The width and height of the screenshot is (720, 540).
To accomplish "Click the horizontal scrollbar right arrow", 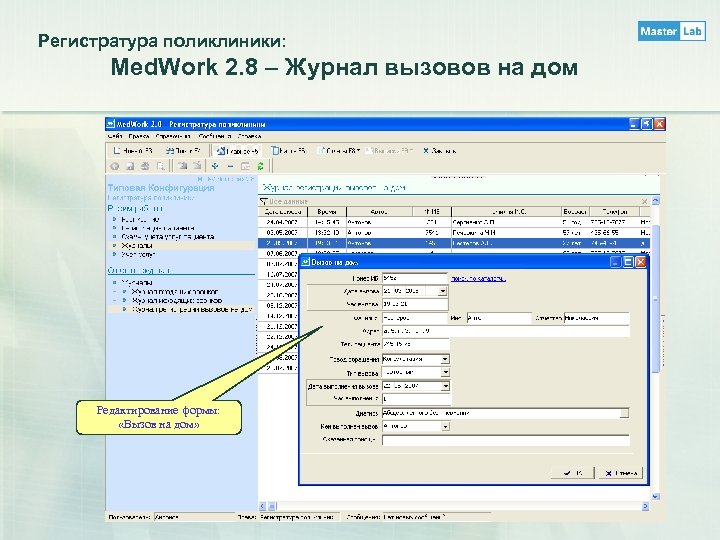I will click(x=645, y=506).
